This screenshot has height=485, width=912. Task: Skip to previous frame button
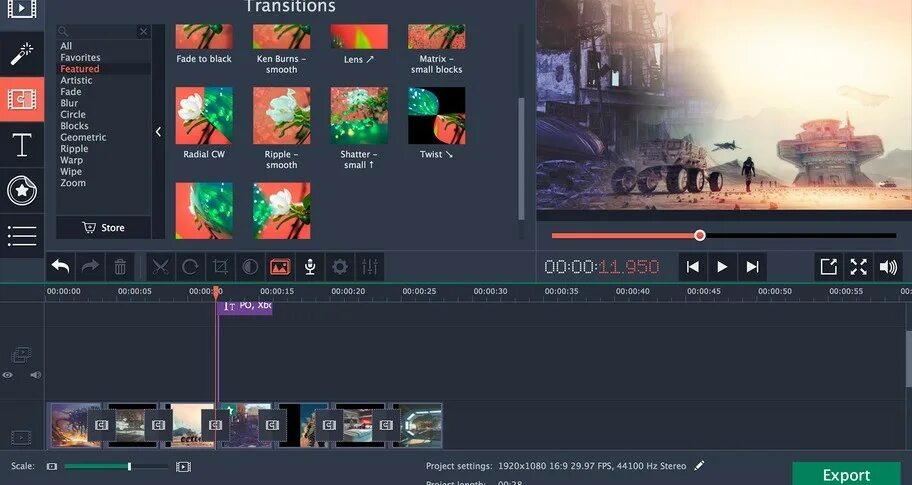tap(692, 267)
